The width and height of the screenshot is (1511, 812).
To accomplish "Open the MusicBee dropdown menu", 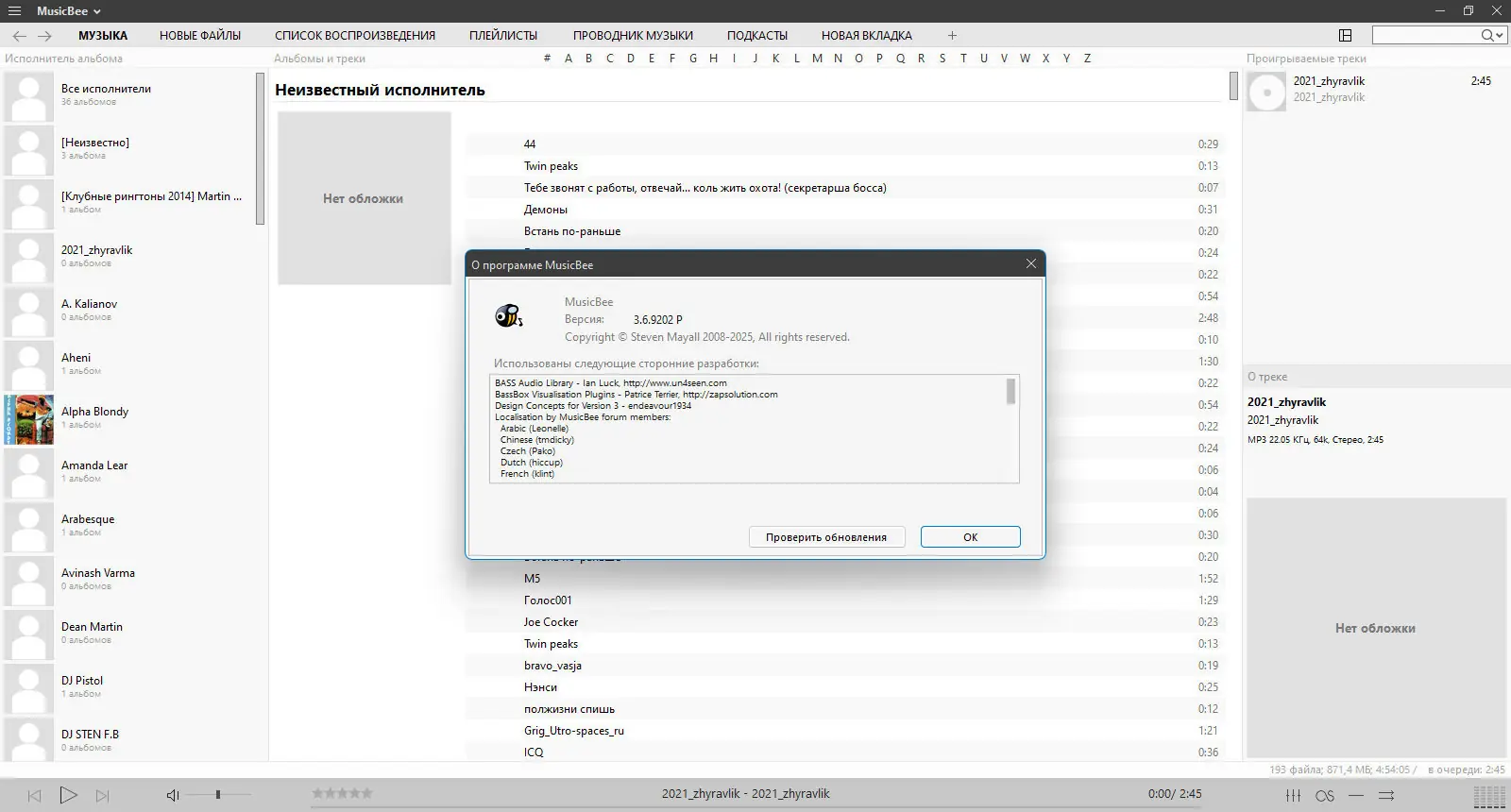I will point(69,11).
